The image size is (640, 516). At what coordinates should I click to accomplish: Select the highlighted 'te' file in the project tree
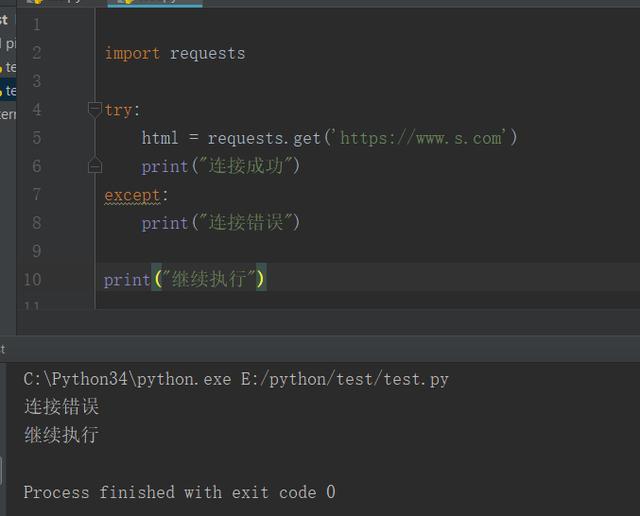pos(8,91)
